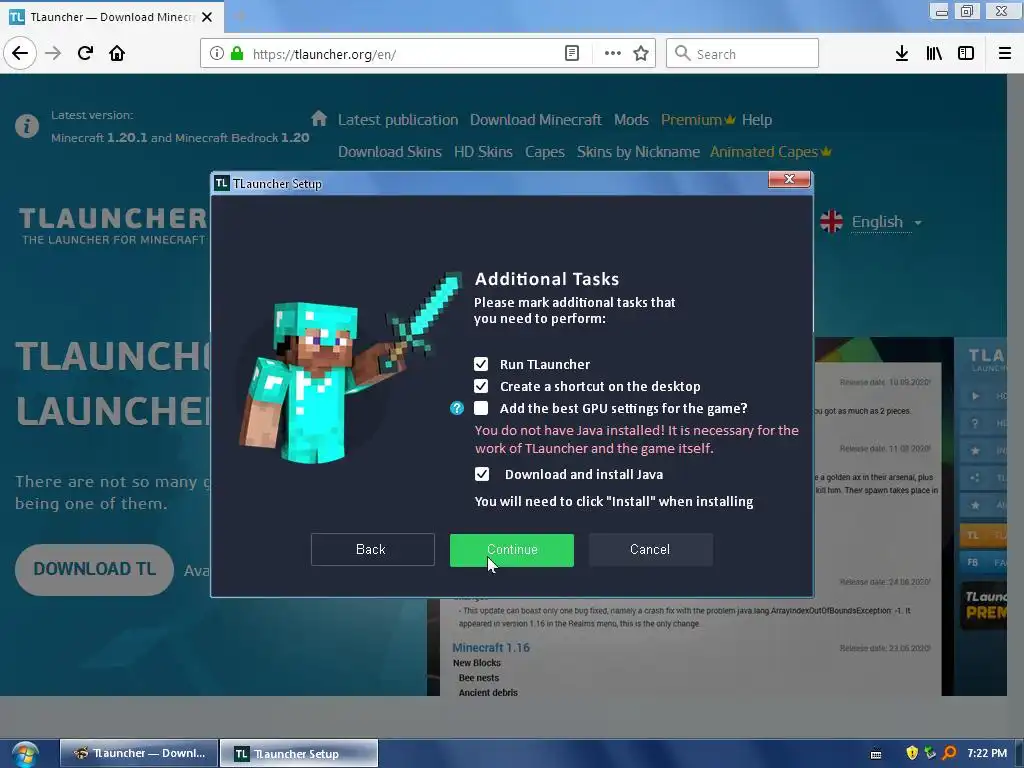The height and width of the screenshot is (768, 1024).
Task: Click the UK flag language icon
Action: click(x=831, y=221)
